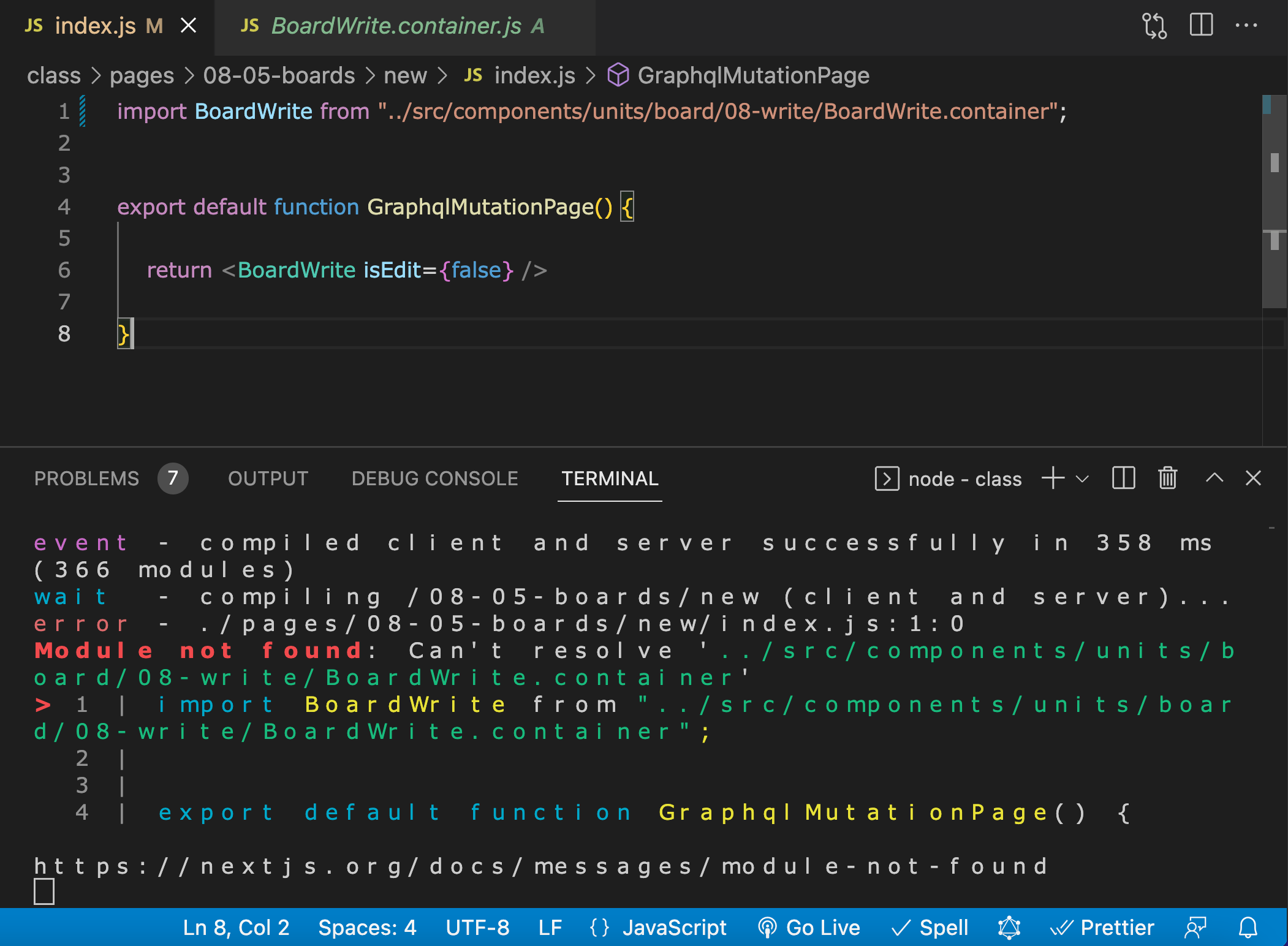1288x946 pixels.
Task: Click the GraphQL icon in status bar
Action: pyautogui.click(x=1009, y=928)
